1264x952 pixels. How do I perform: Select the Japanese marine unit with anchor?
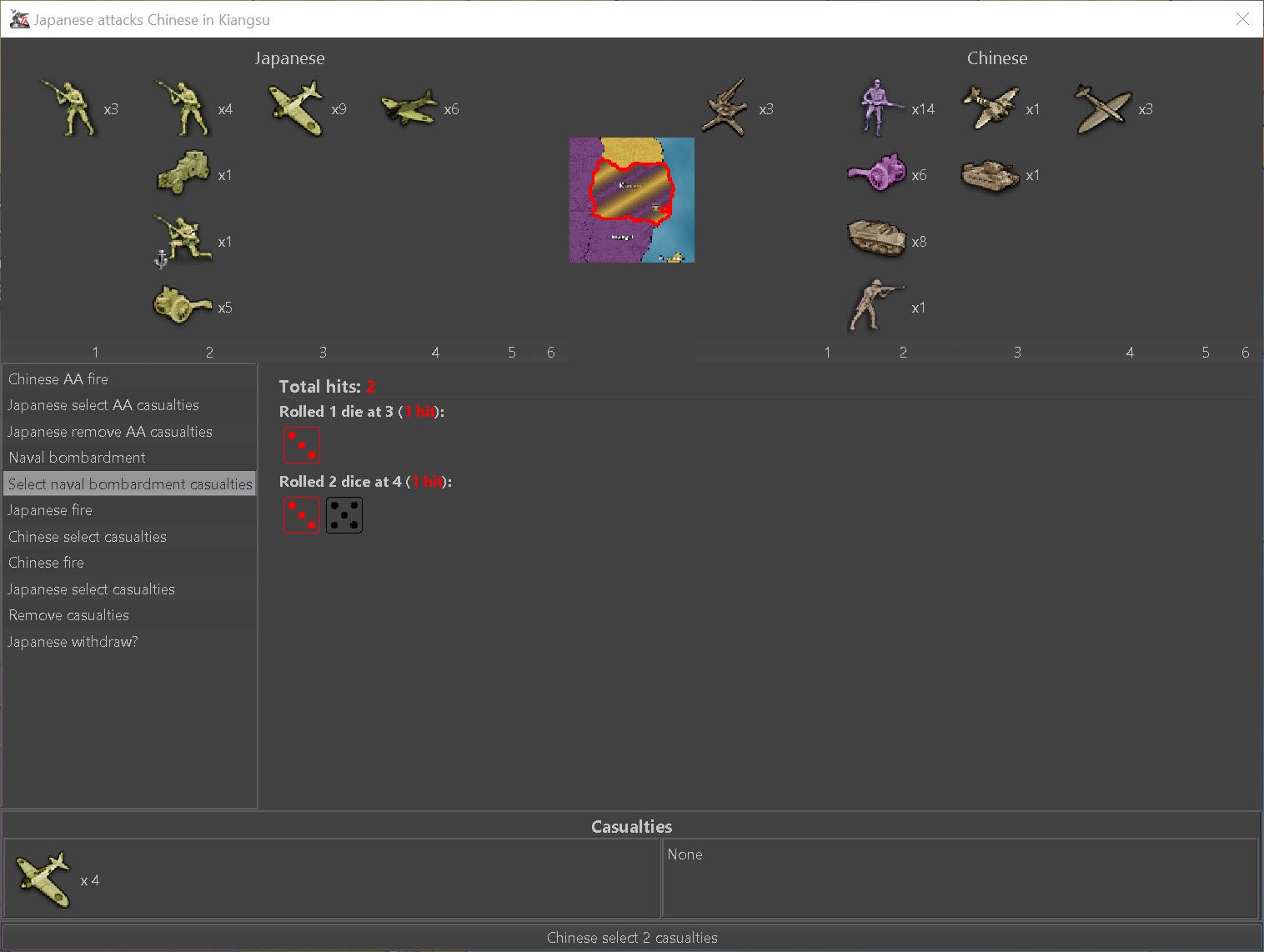(183, 241)
